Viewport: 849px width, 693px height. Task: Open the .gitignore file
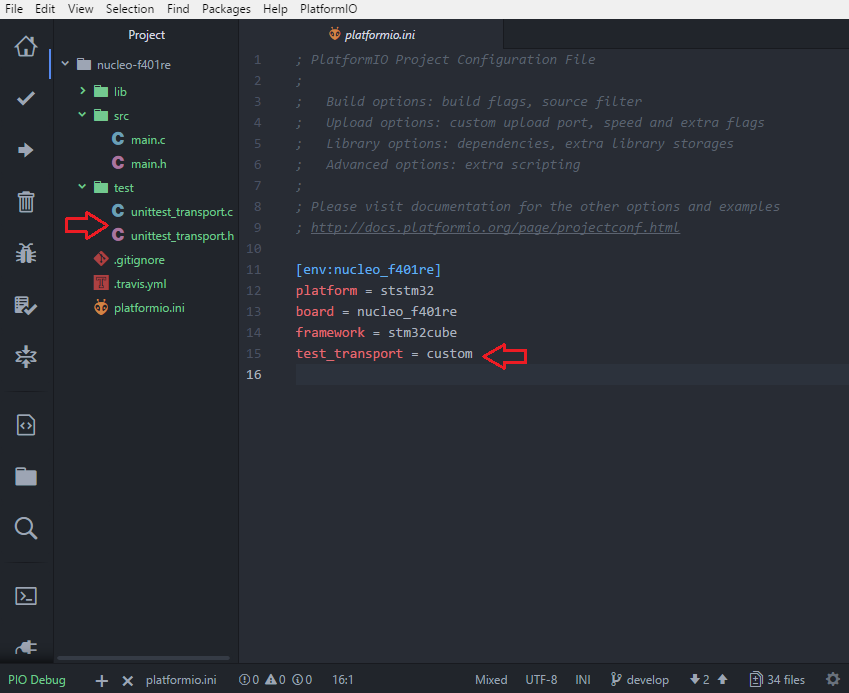139,260
